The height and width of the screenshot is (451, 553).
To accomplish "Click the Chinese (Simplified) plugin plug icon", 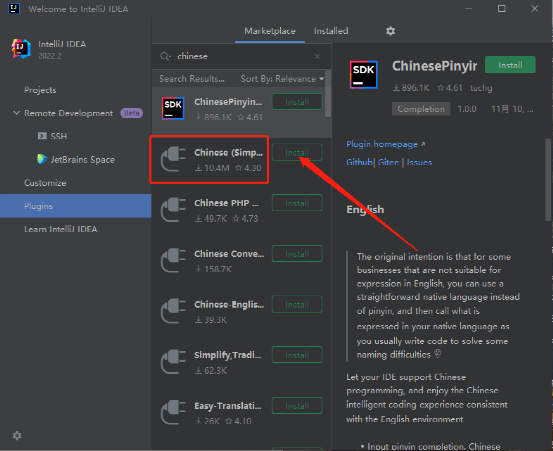I will (173, 159).
